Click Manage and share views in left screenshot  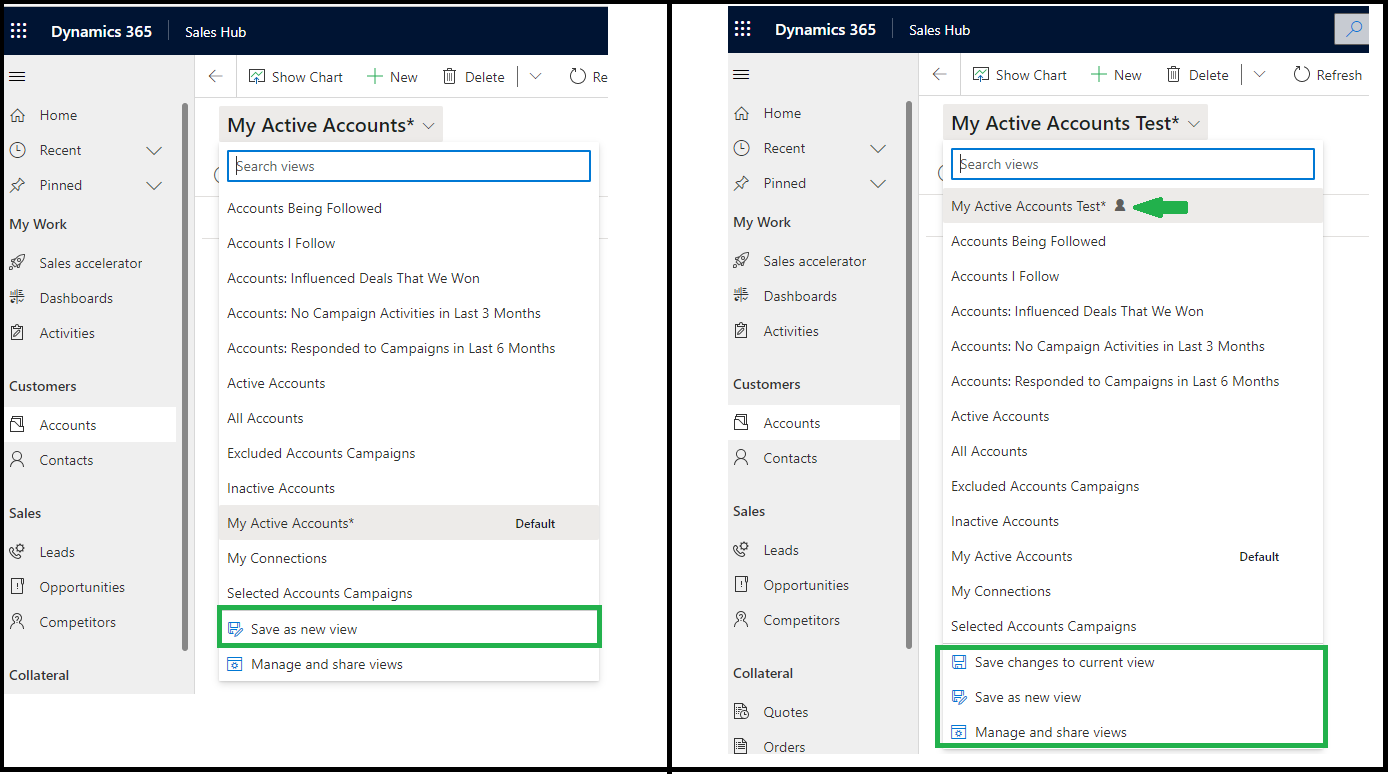coord(326,664)
